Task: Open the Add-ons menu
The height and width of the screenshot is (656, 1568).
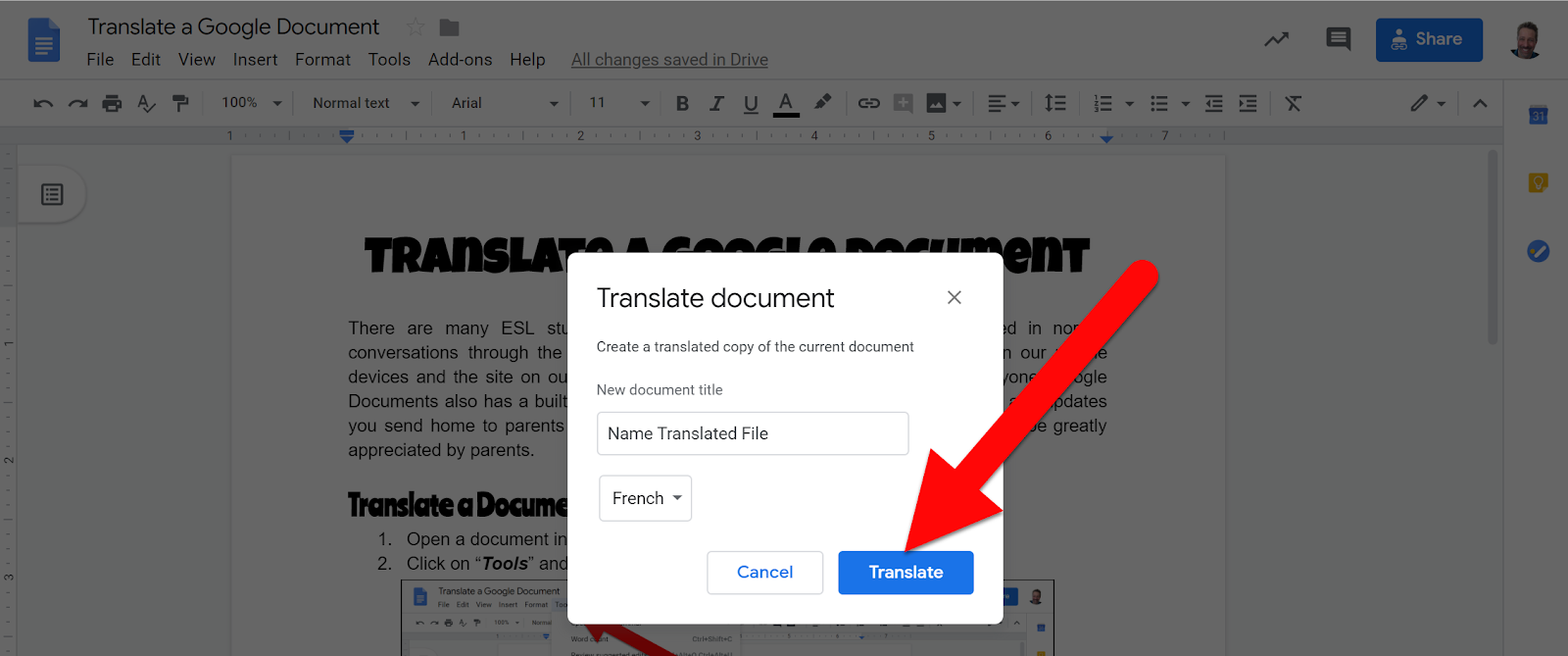Action: [460, 60]
